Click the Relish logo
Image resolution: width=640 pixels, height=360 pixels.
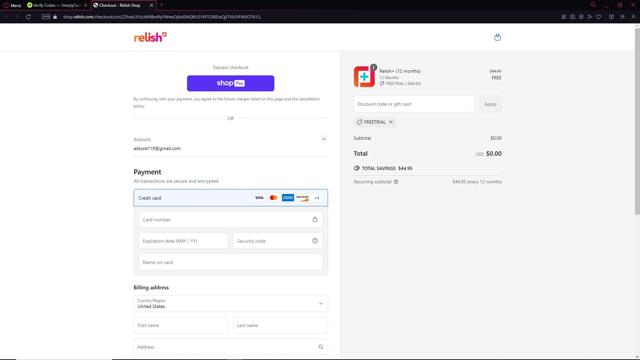click(x=150, y=37)
